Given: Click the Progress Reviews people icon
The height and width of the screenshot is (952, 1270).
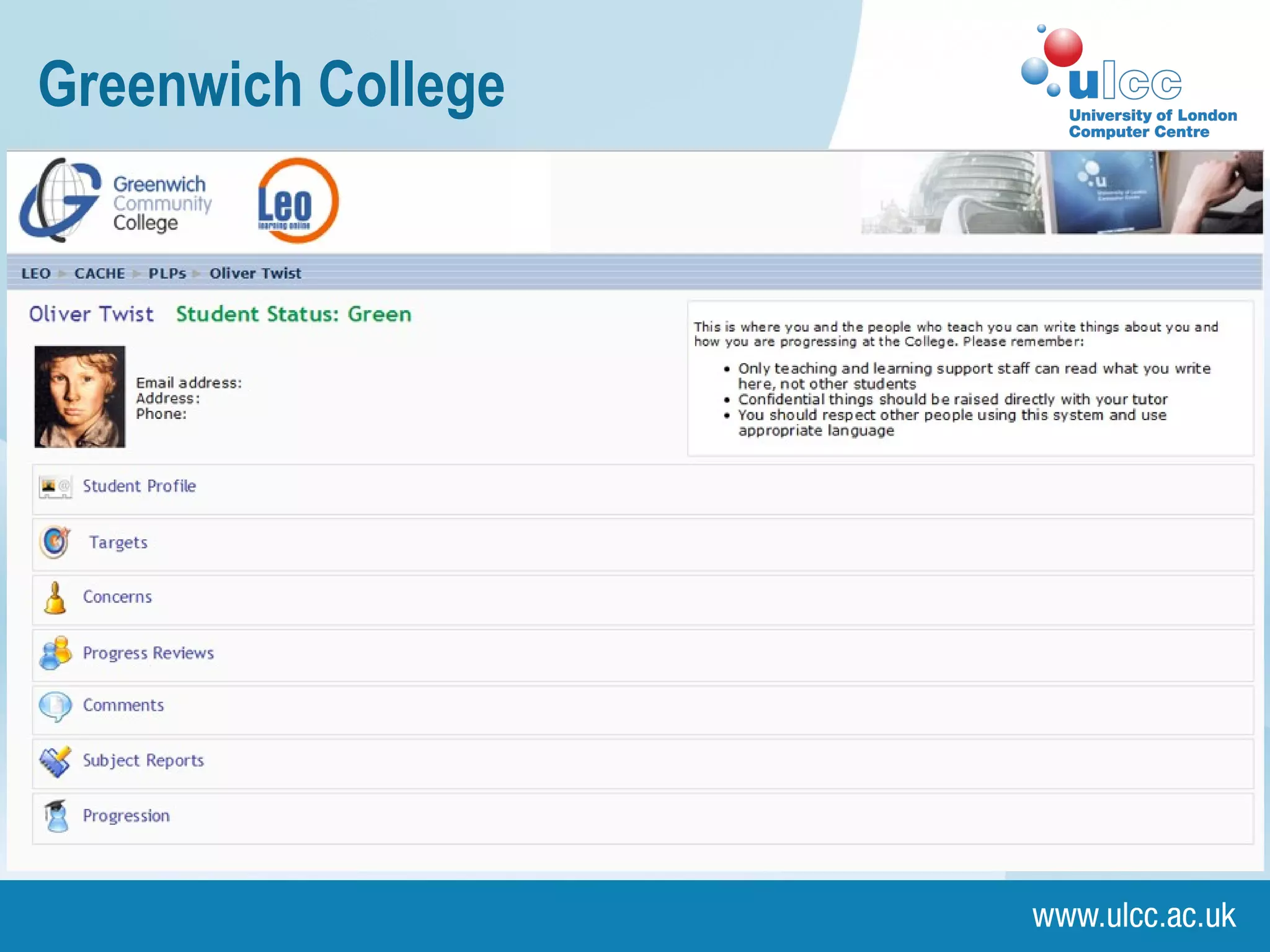Looking at the screenshot, I should 55,653.
